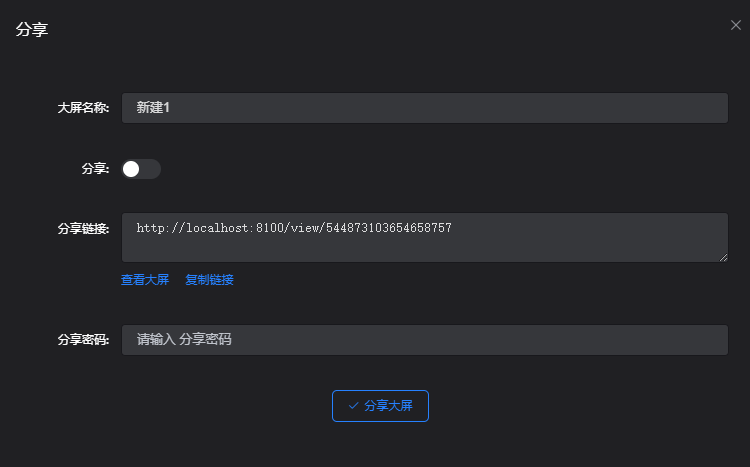Click the 分享 label beside the switch
Screen dimensions: 750x467
95,169
